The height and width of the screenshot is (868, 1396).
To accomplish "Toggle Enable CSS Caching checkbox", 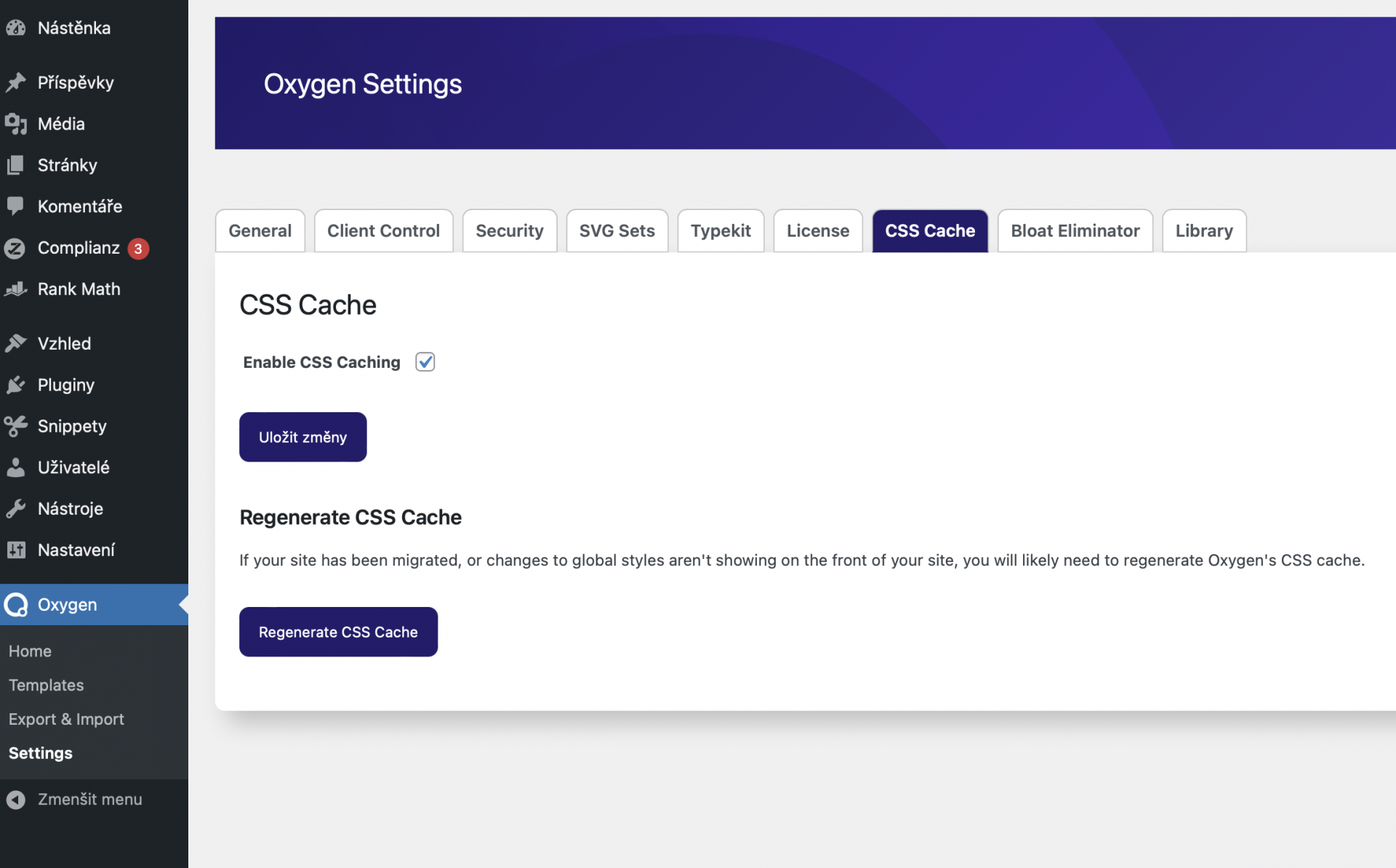I will (425, 361).
